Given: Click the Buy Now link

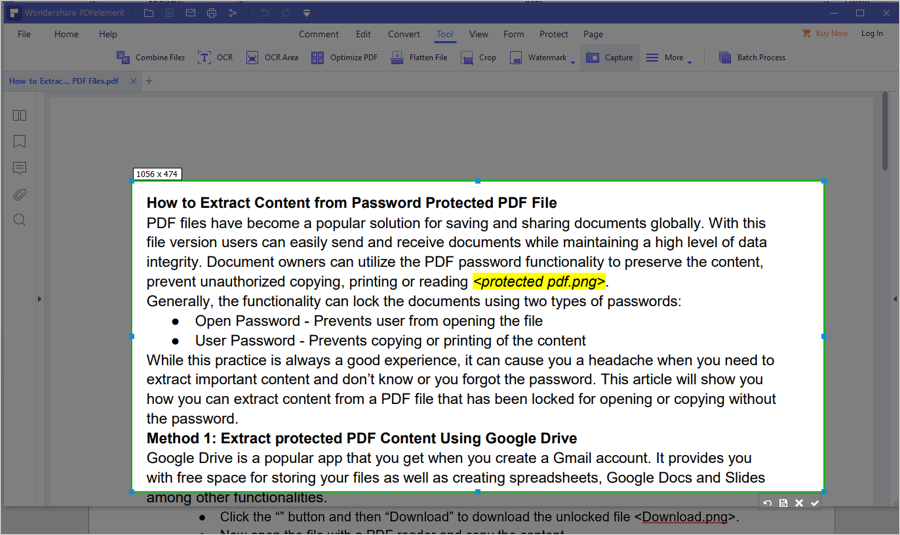Looking at the screenshot, I should (x=824, y=34).
